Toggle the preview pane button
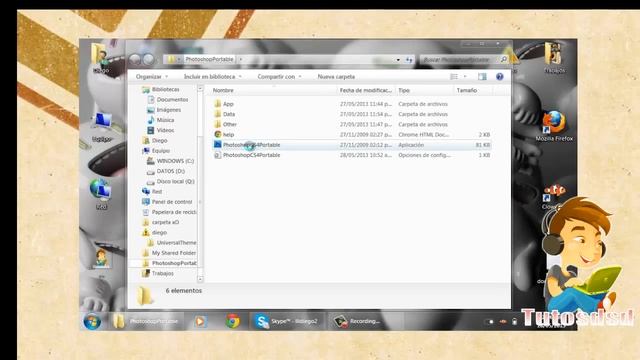 482,77
